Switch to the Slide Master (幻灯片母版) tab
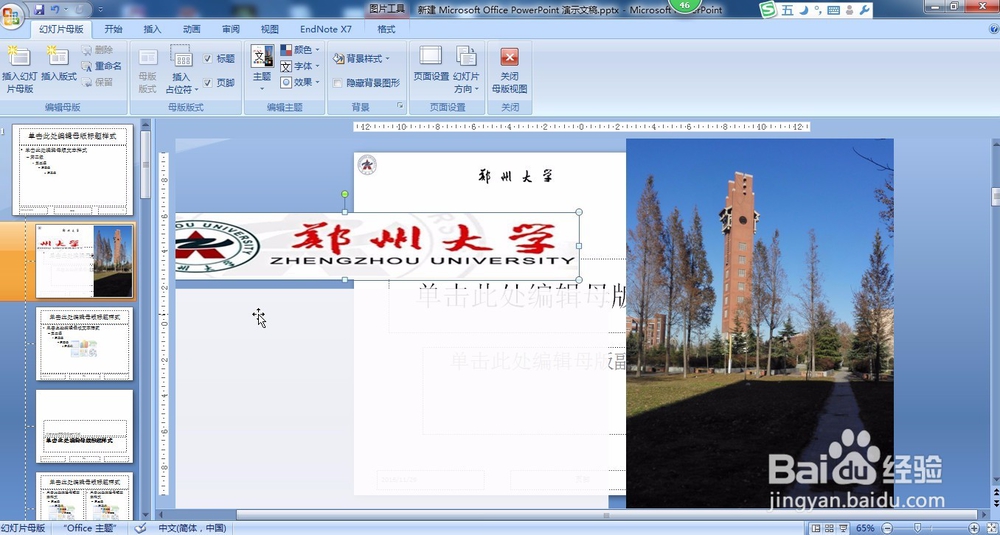The width and height of the screenshot is (1000, 535). pyautogui.click(x=61, y=29)
